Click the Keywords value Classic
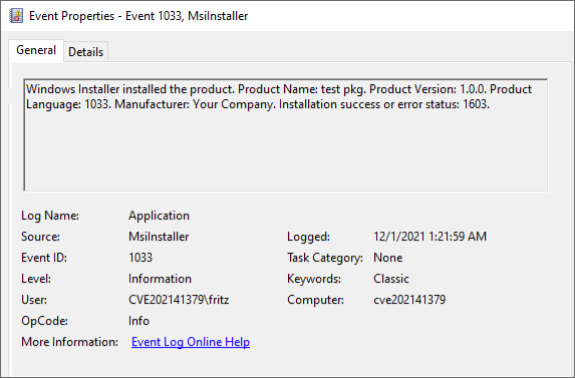Image resolution: width=575 pixels, height=378 pixels. point(391,279)
